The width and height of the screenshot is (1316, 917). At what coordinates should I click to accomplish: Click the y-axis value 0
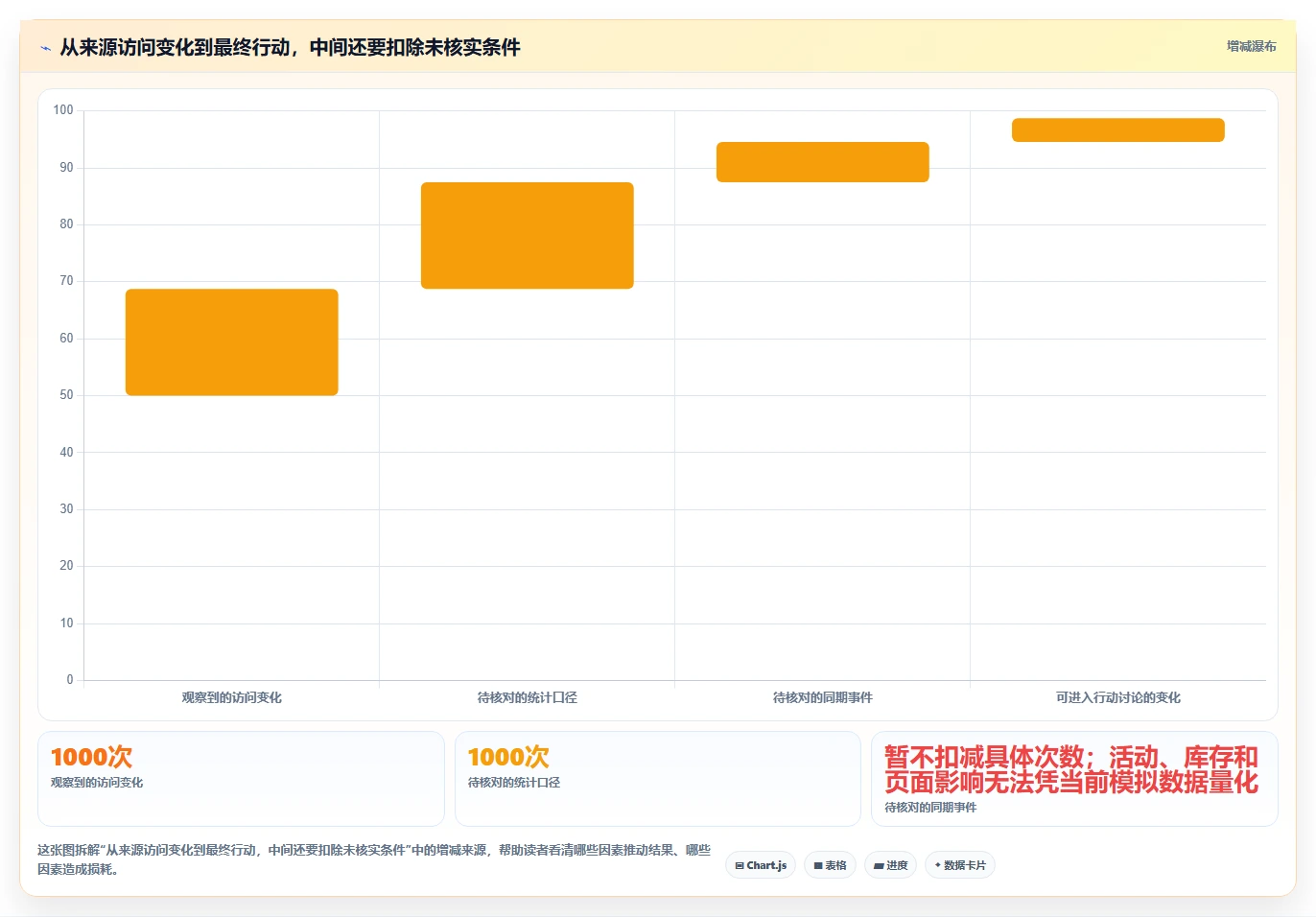click(70, 680)
